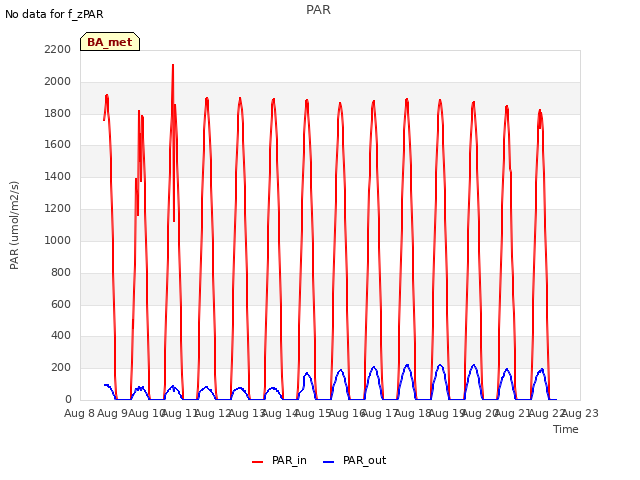This screenshot has width=640, height=480.
Task: Click the Aug 8 x-axis tick label
Action: [x=79, y=413]
